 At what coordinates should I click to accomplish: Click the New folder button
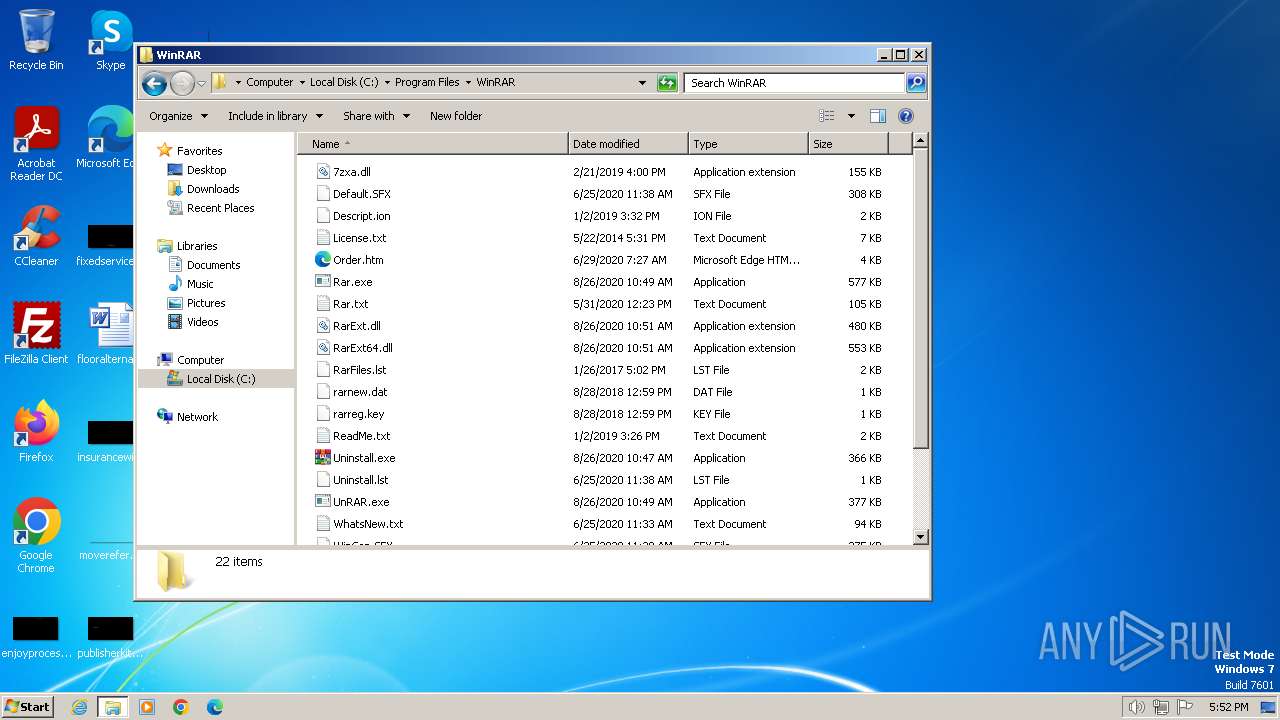tap(456, 116)
